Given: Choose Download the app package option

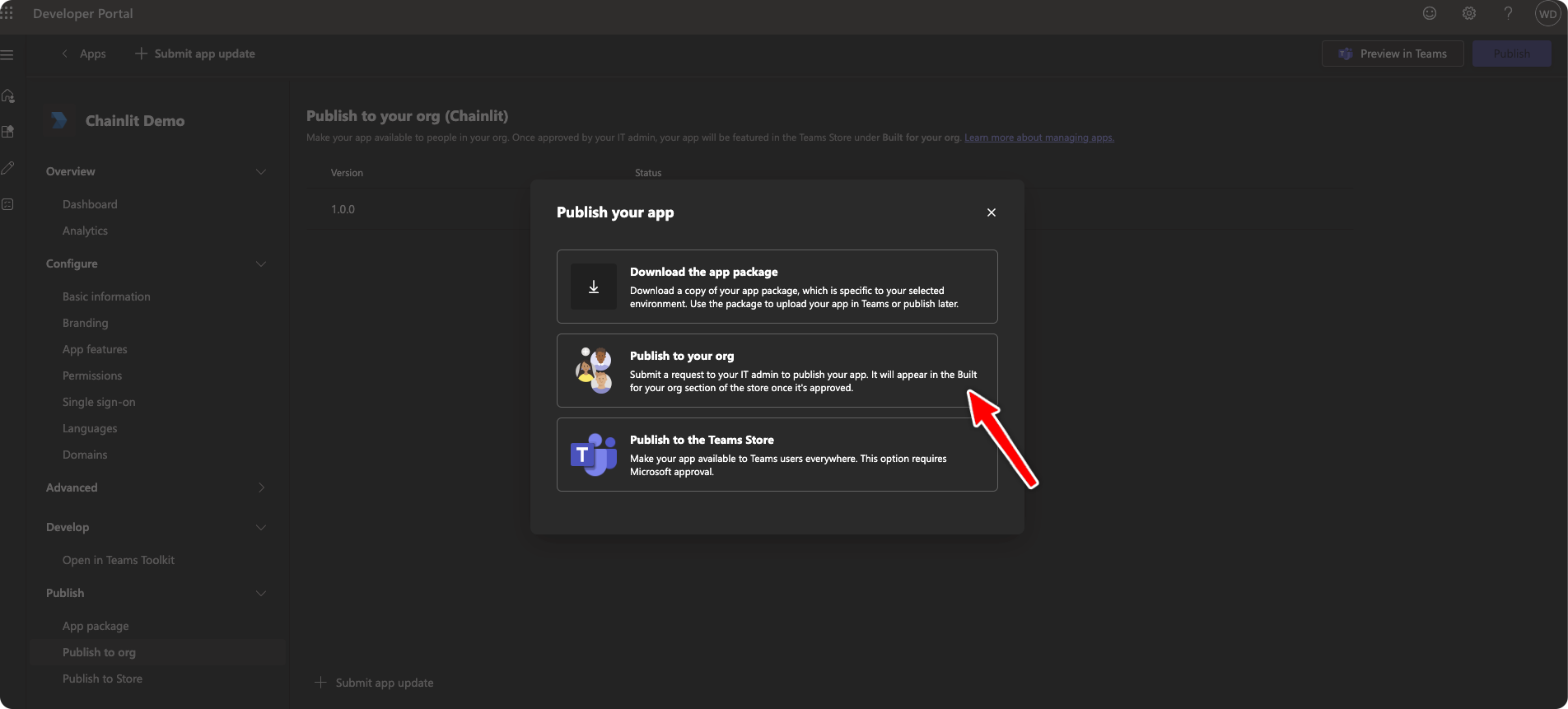Looking at the screenshot, I should (x=777, y=287).
